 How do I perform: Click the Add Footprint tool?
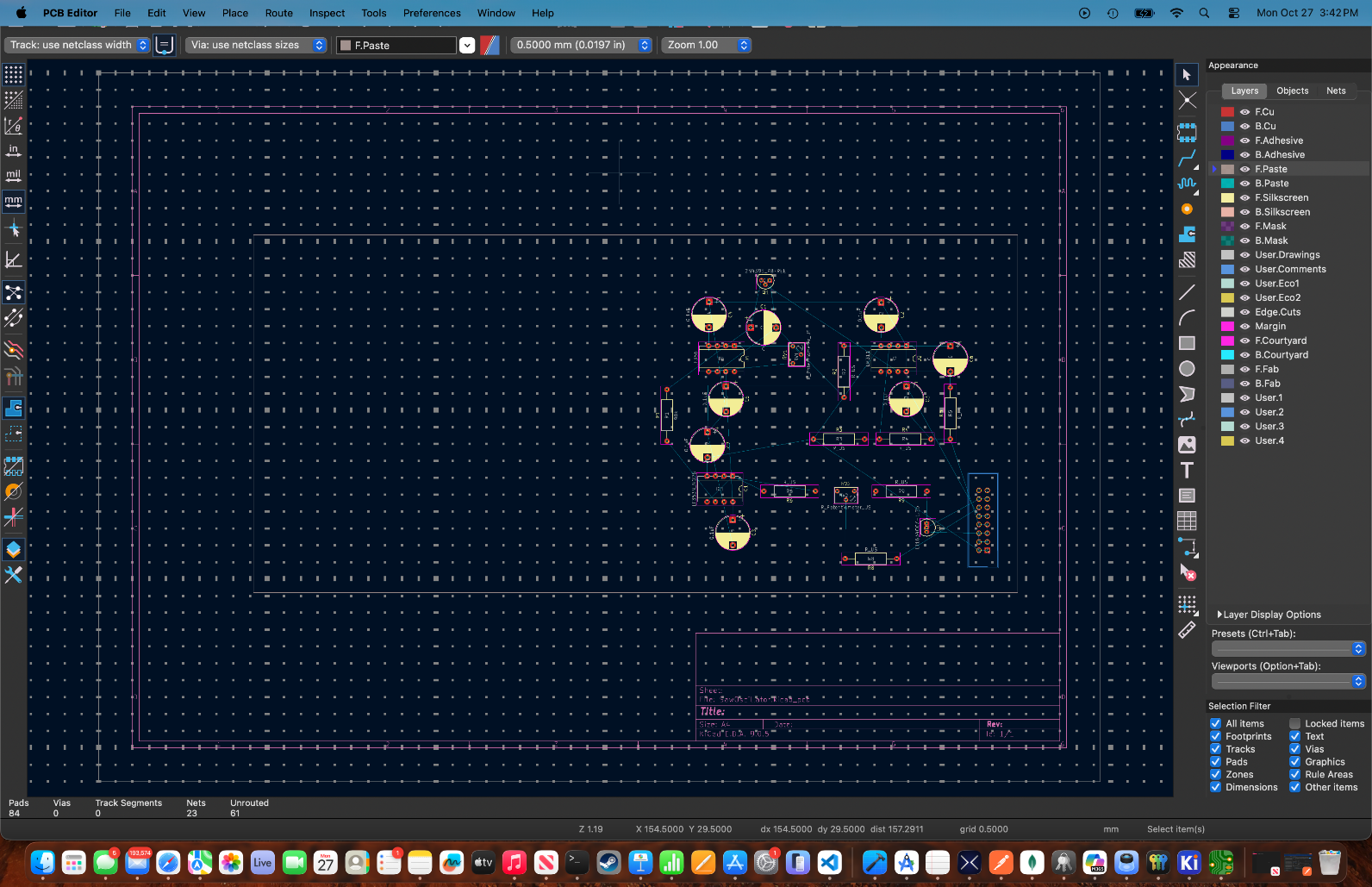pyautogui.click(x=1187, y=133)
